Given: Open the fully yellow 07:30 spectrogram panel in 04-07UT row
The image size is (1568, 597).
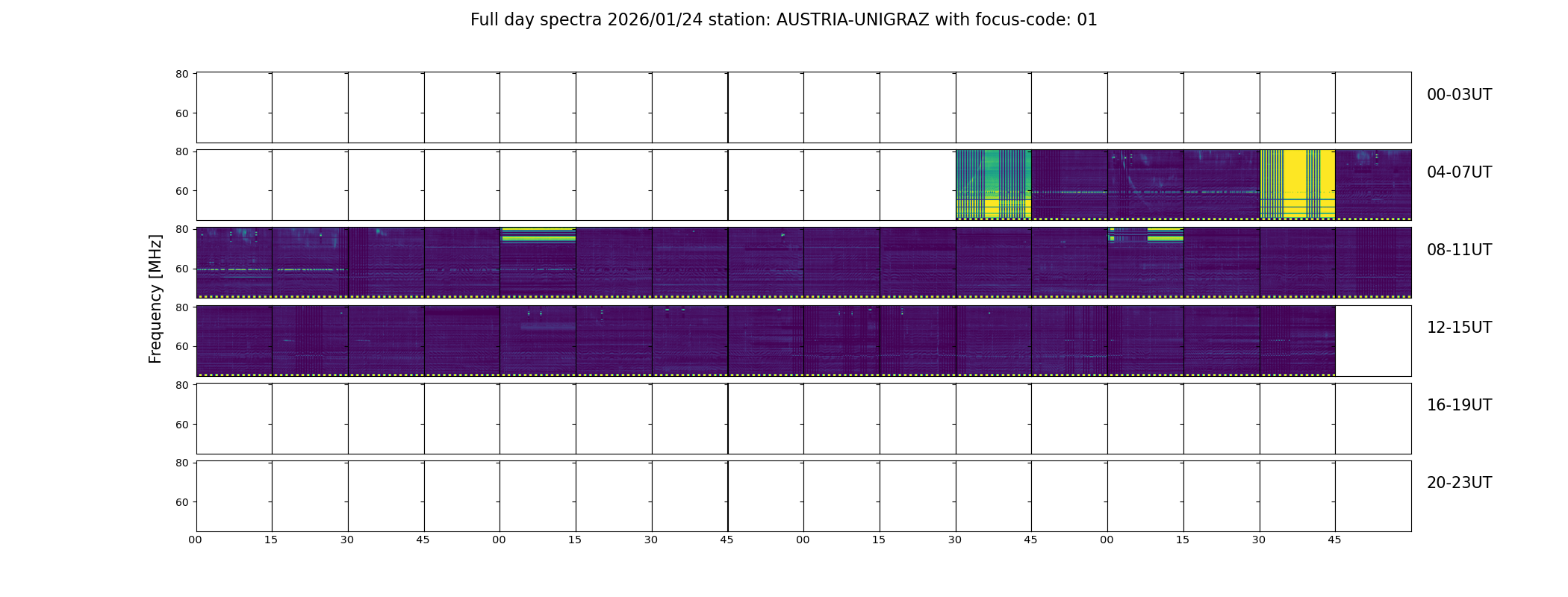Looking at the screenshot, I should click(1297, 185).
